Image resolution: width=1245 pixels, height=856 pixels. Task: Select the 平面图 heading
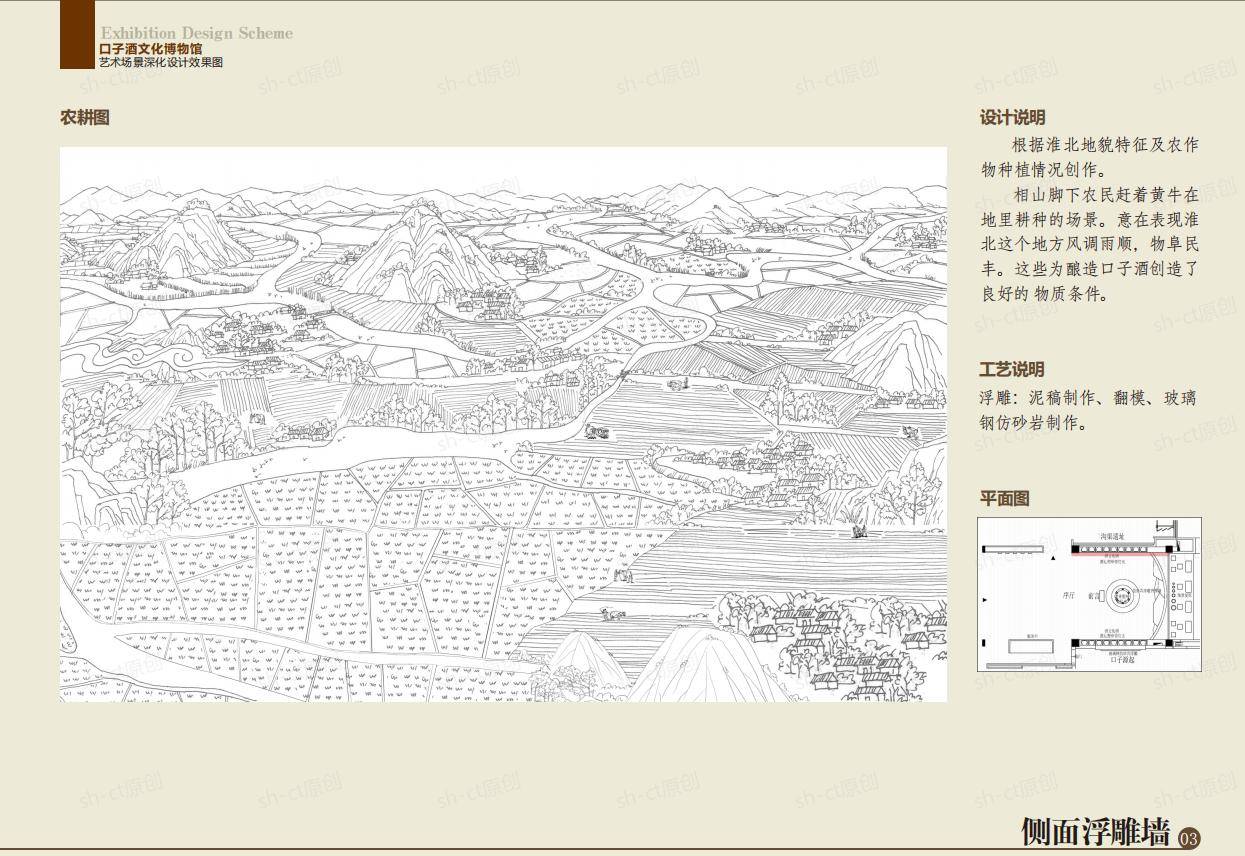click(1004, 498)
